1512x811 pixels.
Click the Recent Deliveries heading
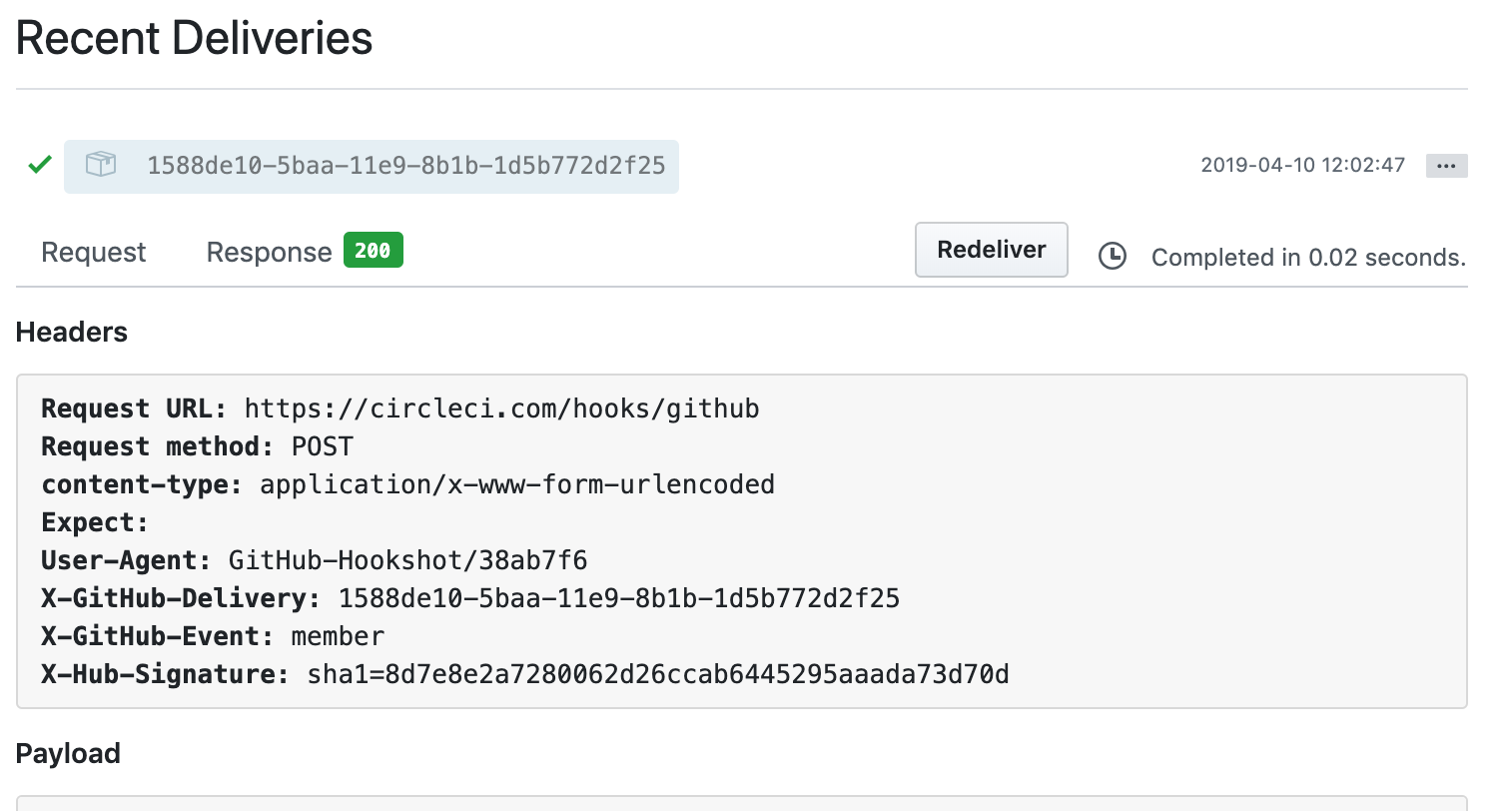195,39
